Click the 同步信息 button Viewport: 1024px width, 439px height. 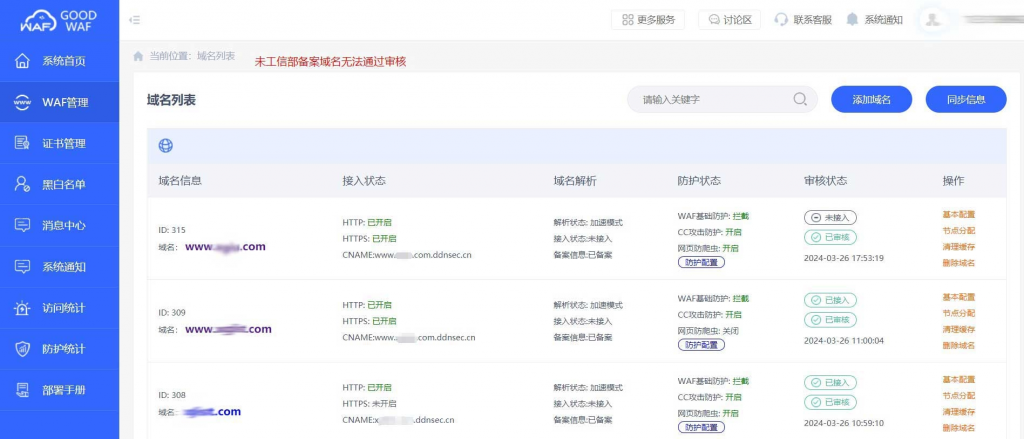point(966,99)
